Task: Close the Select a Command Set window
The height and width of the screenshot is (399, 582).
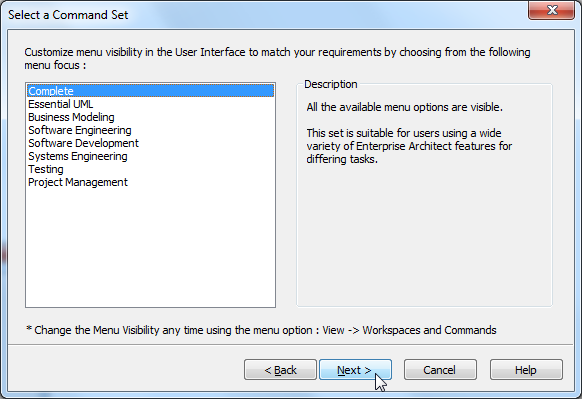Action: (552, 10)
